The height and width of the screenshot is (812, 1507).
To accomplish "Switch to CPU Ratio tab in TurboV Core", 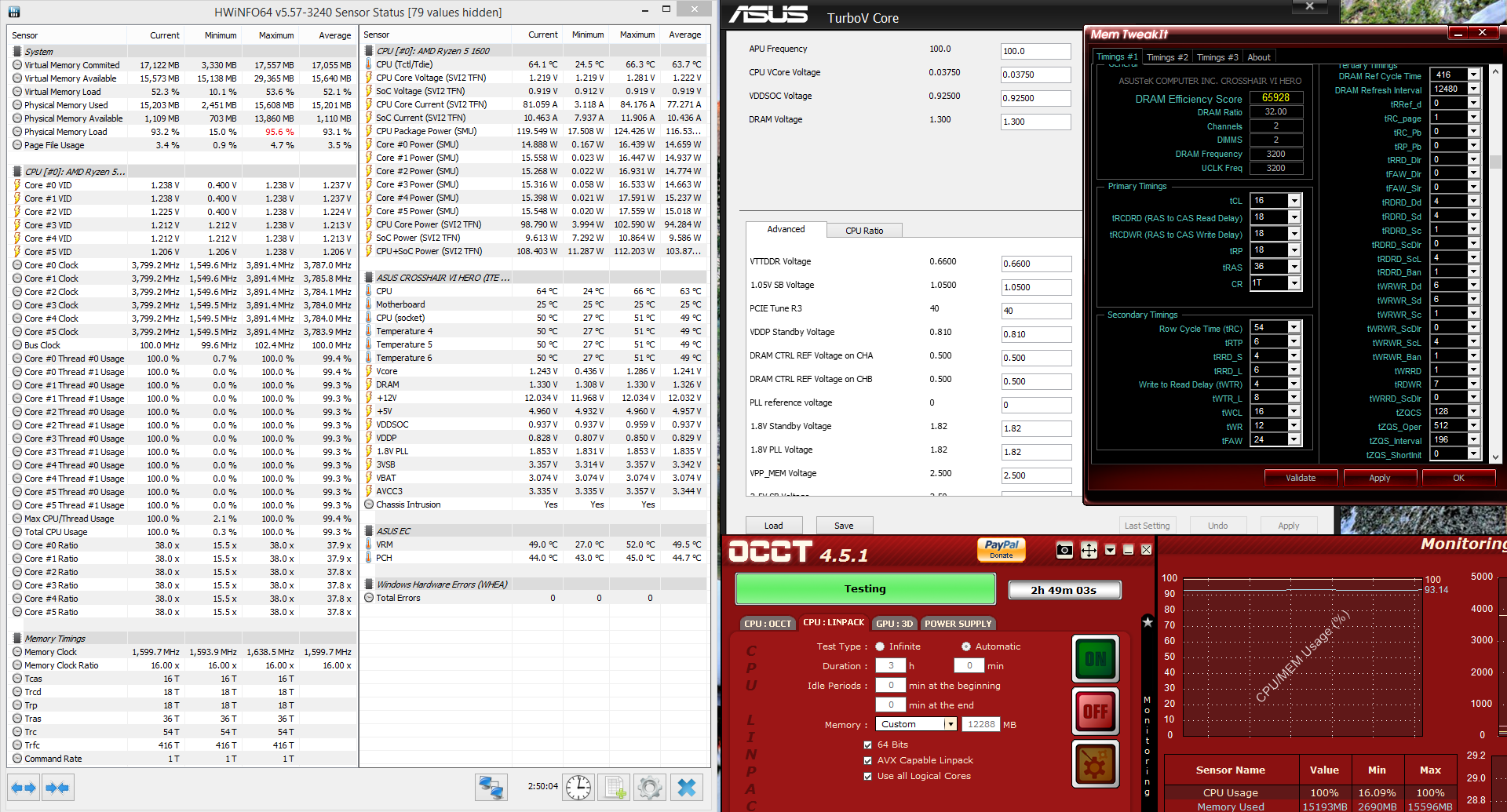I will point(864,231).
